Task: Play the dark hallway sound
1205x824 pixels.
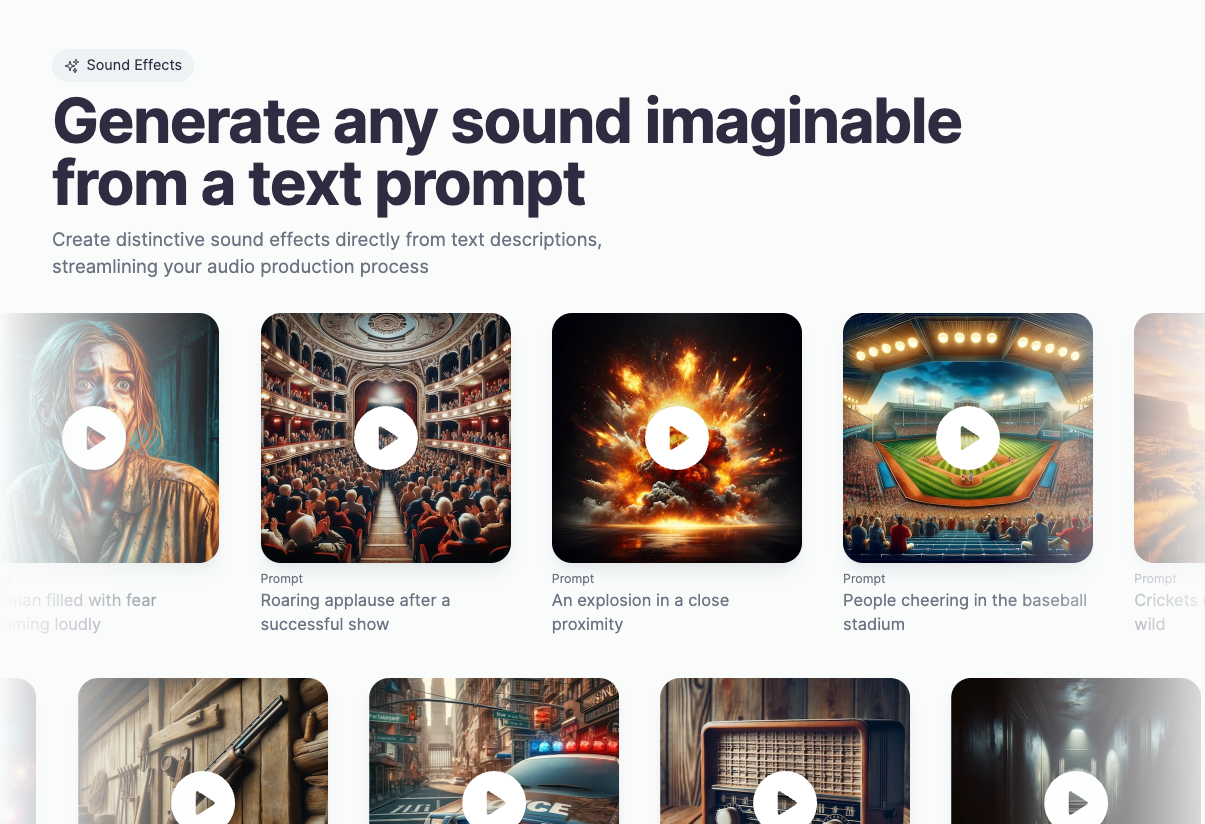Action: click(1076, 802)
